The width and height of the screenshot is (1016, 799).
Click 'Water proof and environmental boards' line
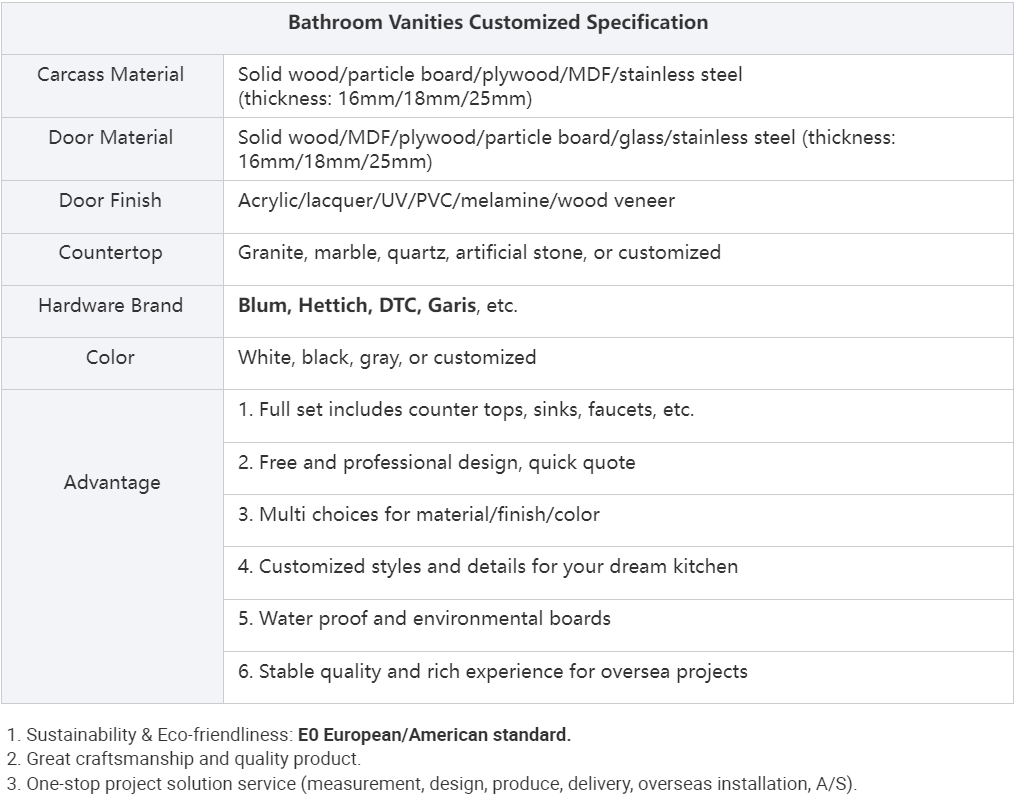coord(424,619)
